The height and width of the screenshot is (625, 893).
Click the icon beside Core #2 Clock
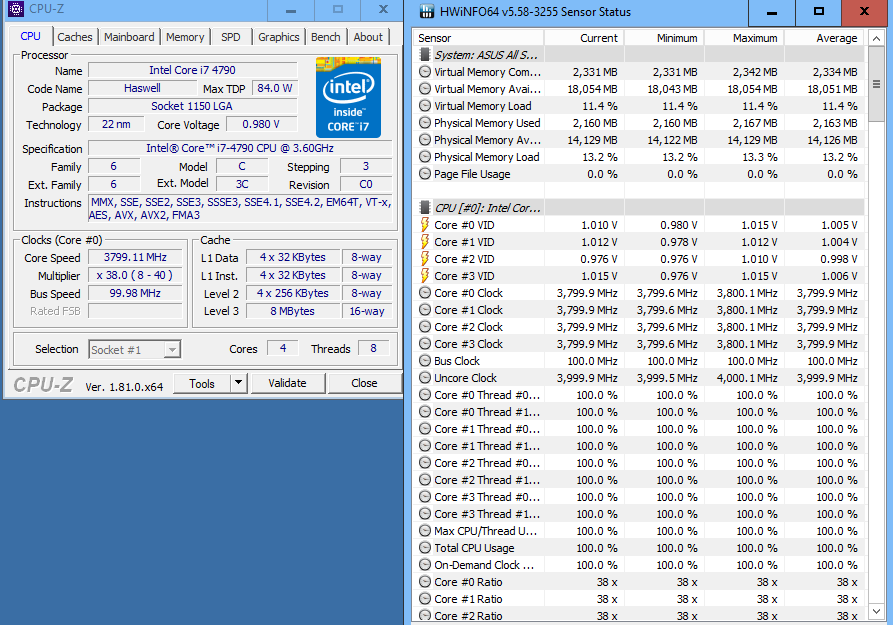[425, 326]
